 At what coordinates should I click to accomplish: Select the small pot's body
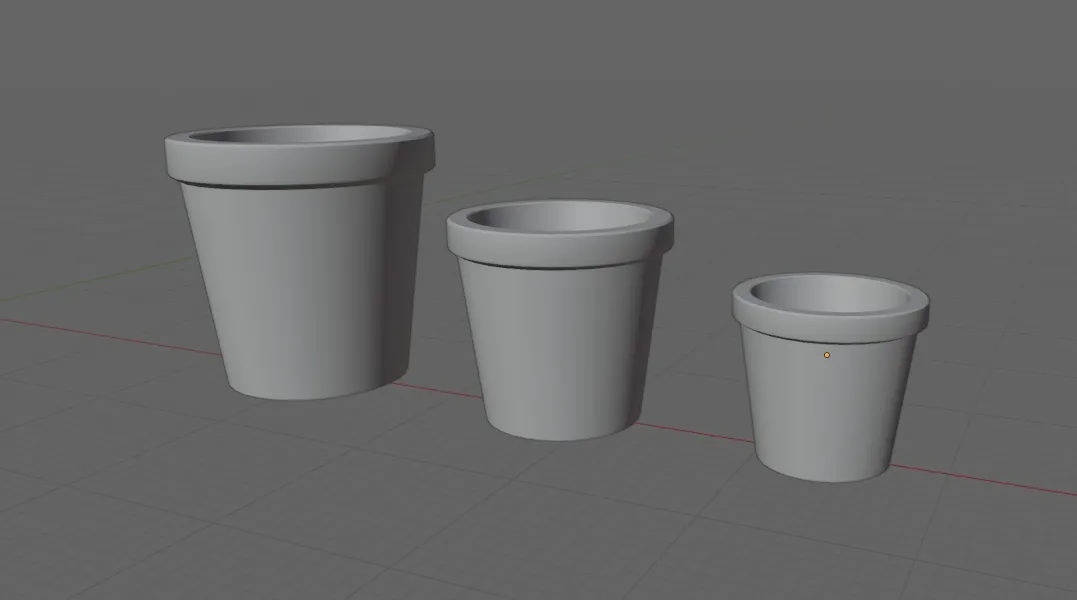click(x=828, y=405)
